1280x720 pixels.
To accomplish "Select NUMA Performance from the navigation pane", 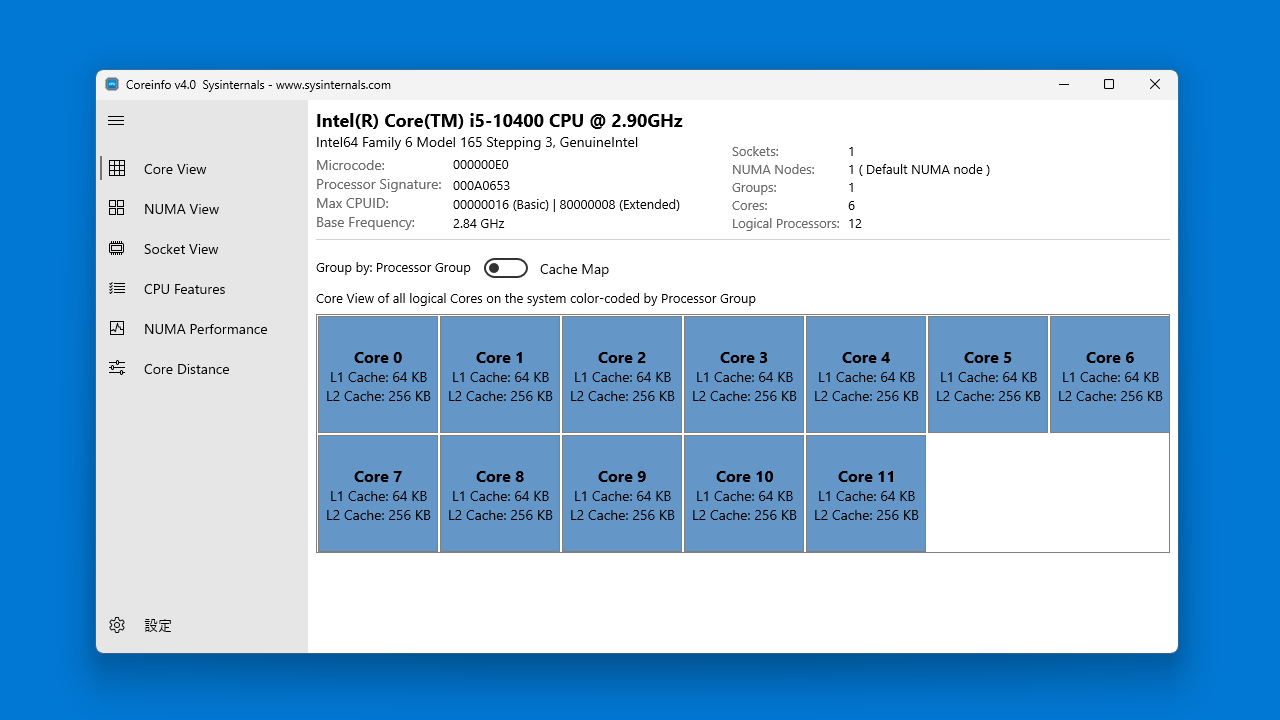I will [206, 328].
